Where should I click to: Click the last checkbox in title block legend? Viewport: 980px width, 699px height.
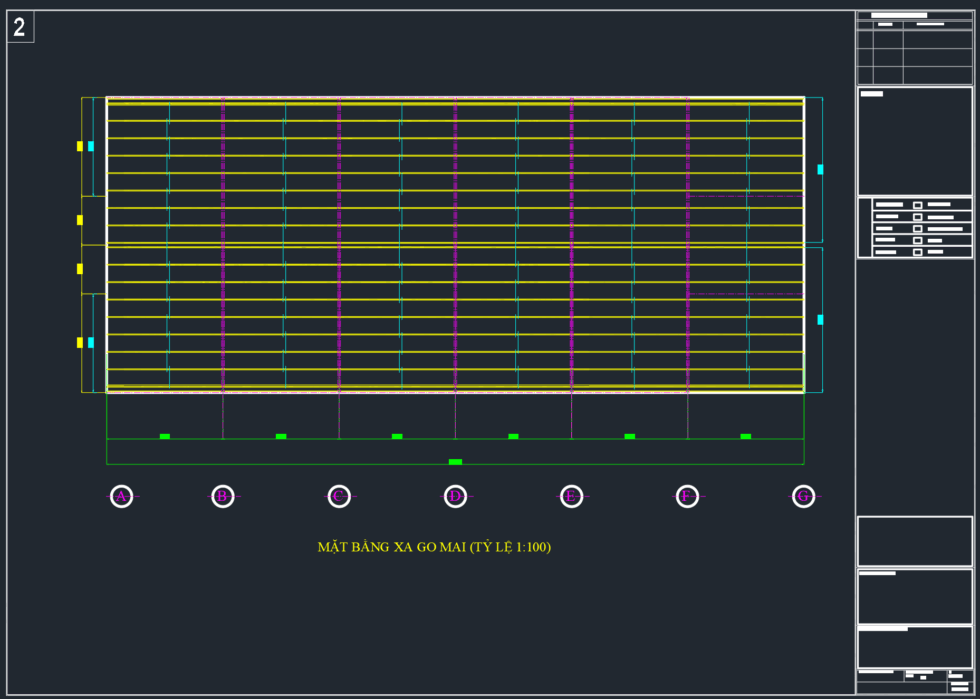click(917, 252)
